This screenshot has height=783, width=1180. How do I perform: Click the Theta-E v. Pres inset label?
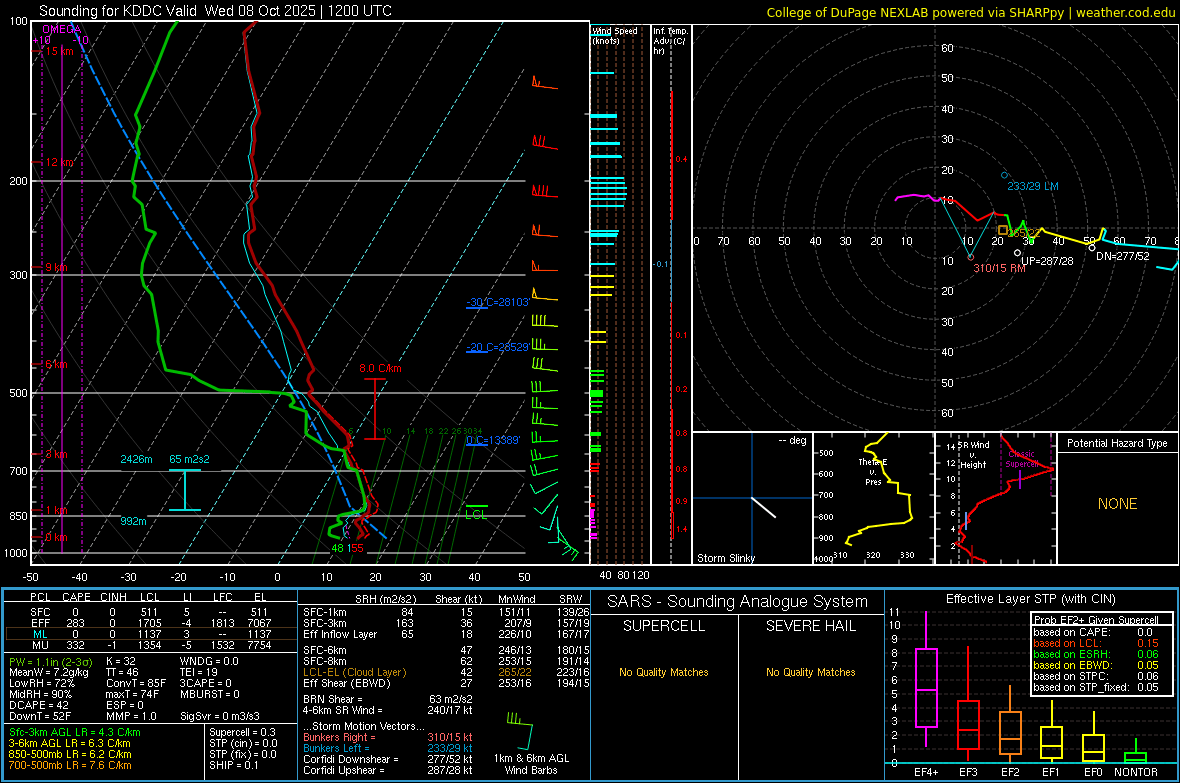point(872,472)
